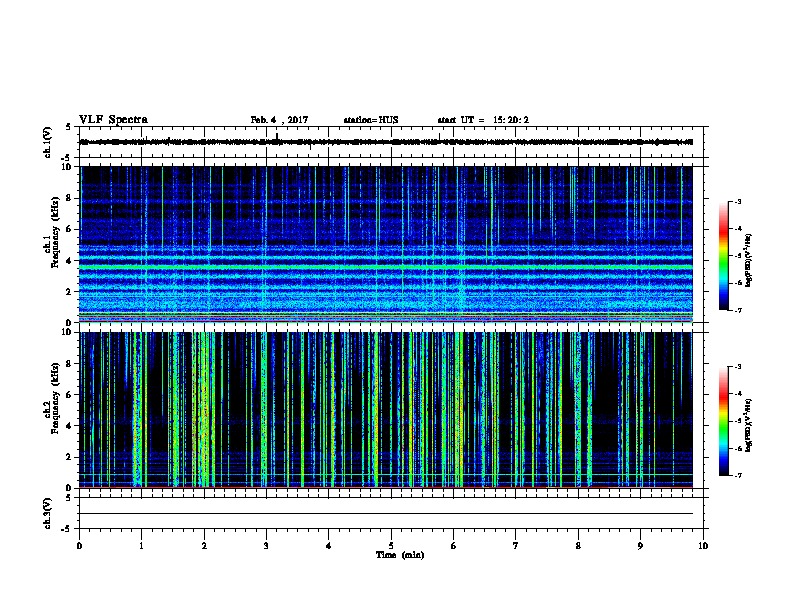
Task: Click the ch.1 voltage waveform trace
Action: click(386, 142)
